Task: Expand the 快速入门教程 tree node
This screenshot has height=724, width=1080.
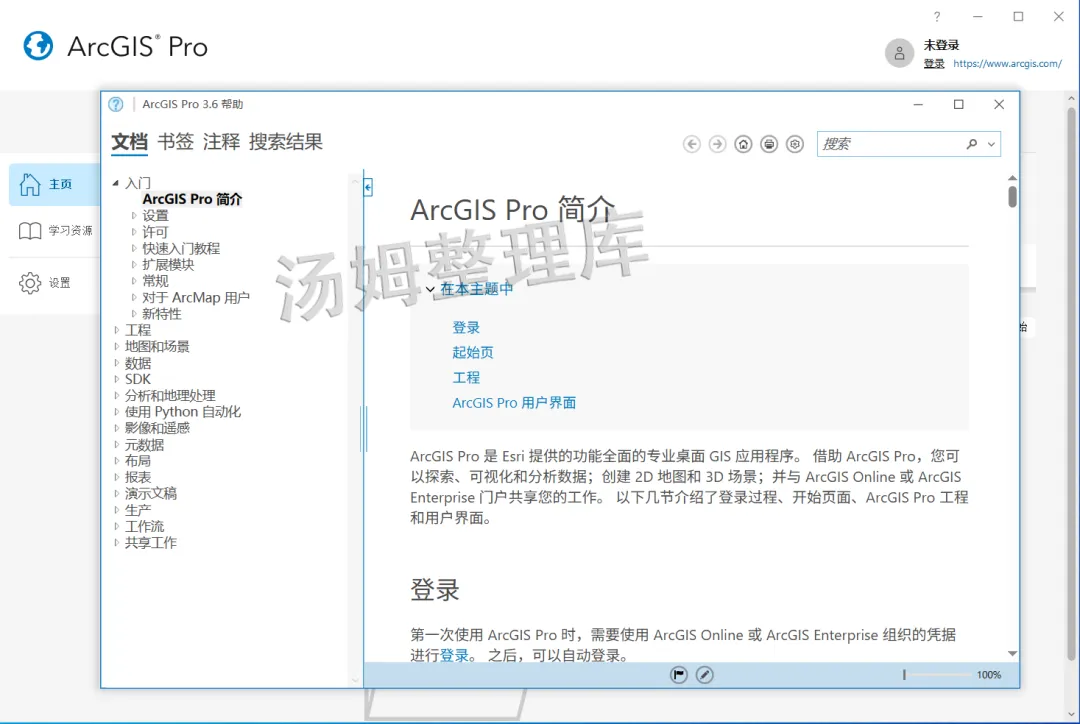Action: (134, 248)
